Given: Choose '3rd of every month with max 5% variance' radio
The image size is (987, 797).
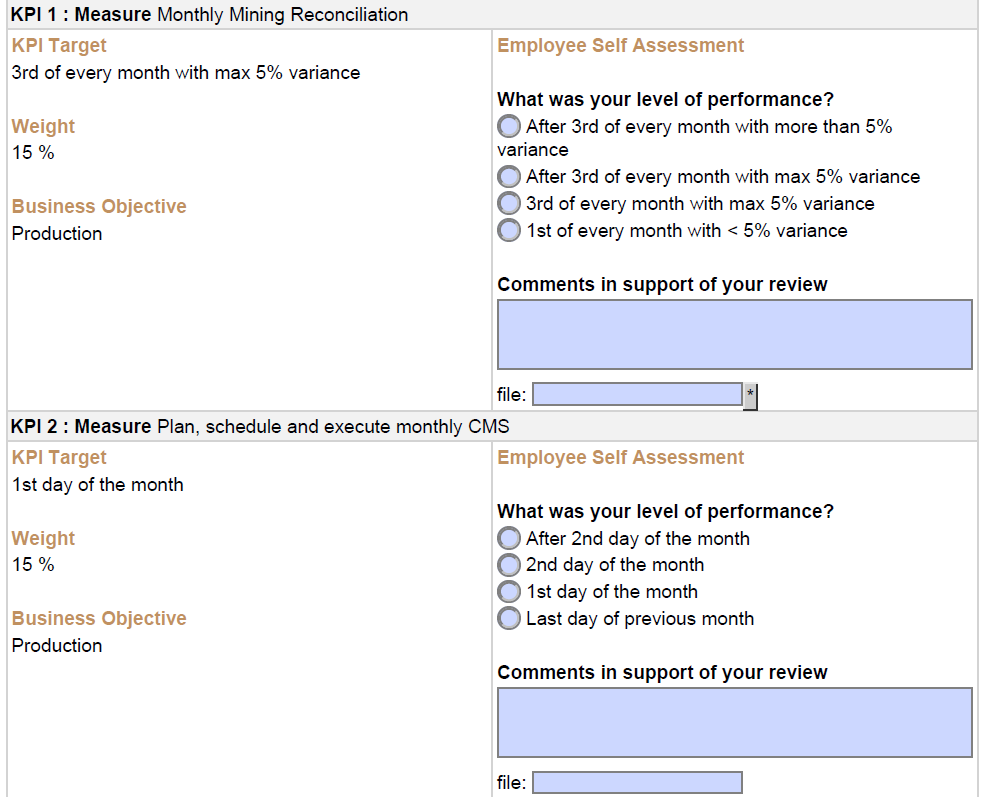Looking at the screenshot, I should [509, 203].
